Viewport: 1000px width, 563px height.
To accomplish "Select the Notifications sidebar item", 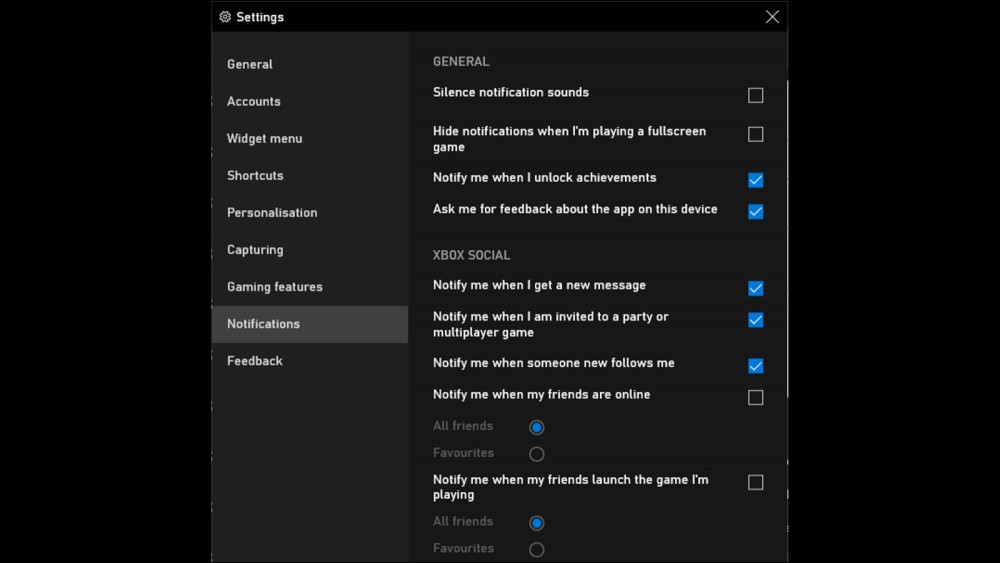I will click(310, 324).
